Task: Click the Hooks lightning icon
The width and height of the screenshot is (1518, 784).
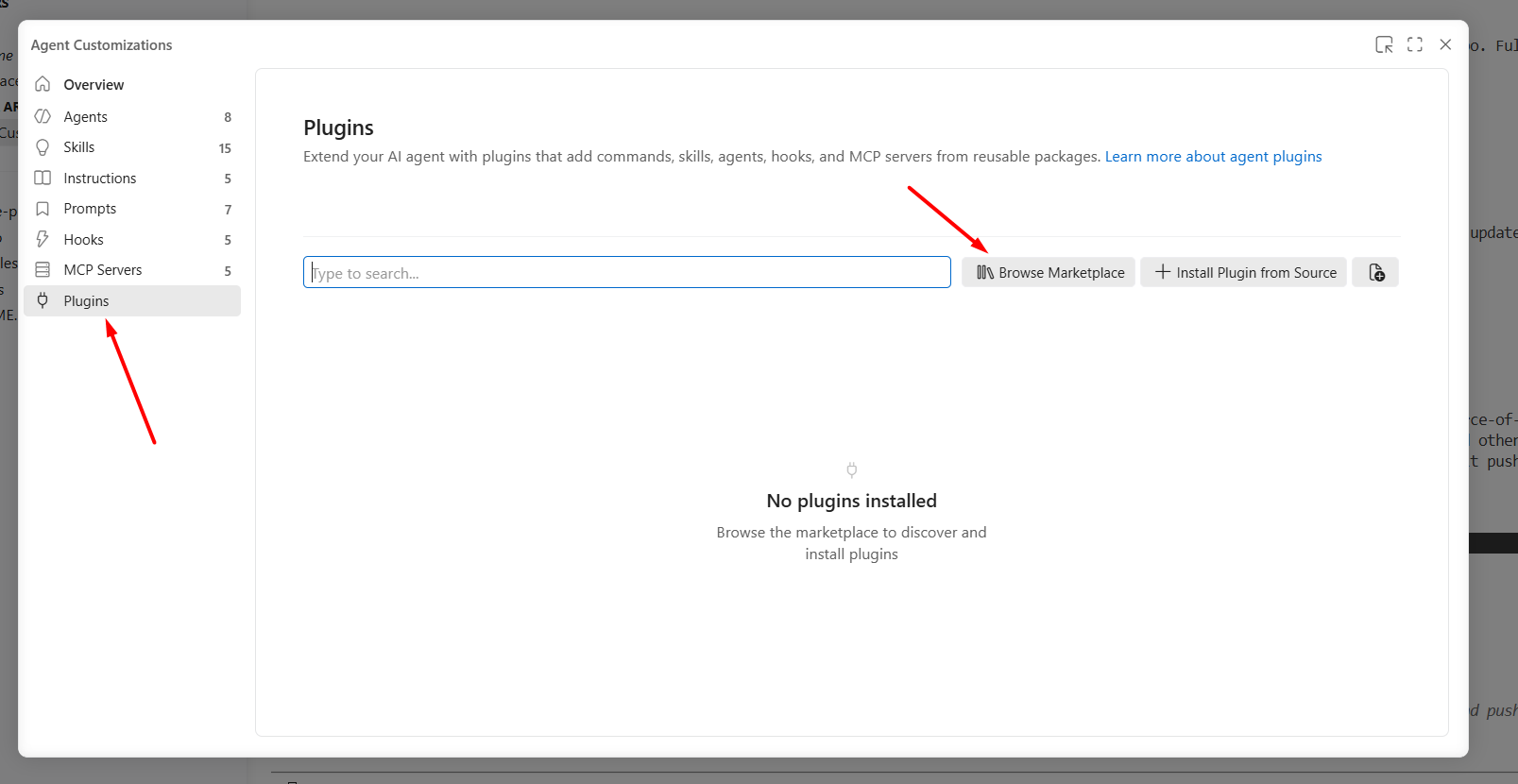Action: point(43,239)
